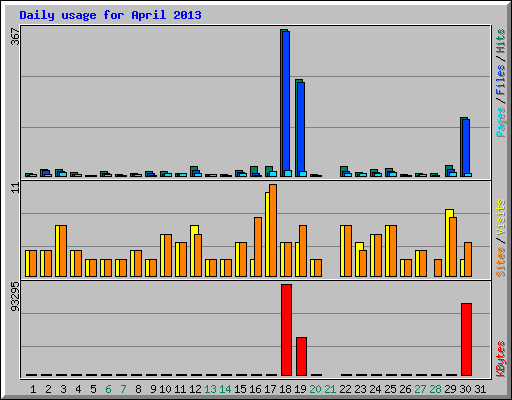Click green weekend day 20 label

click(315, 389)
